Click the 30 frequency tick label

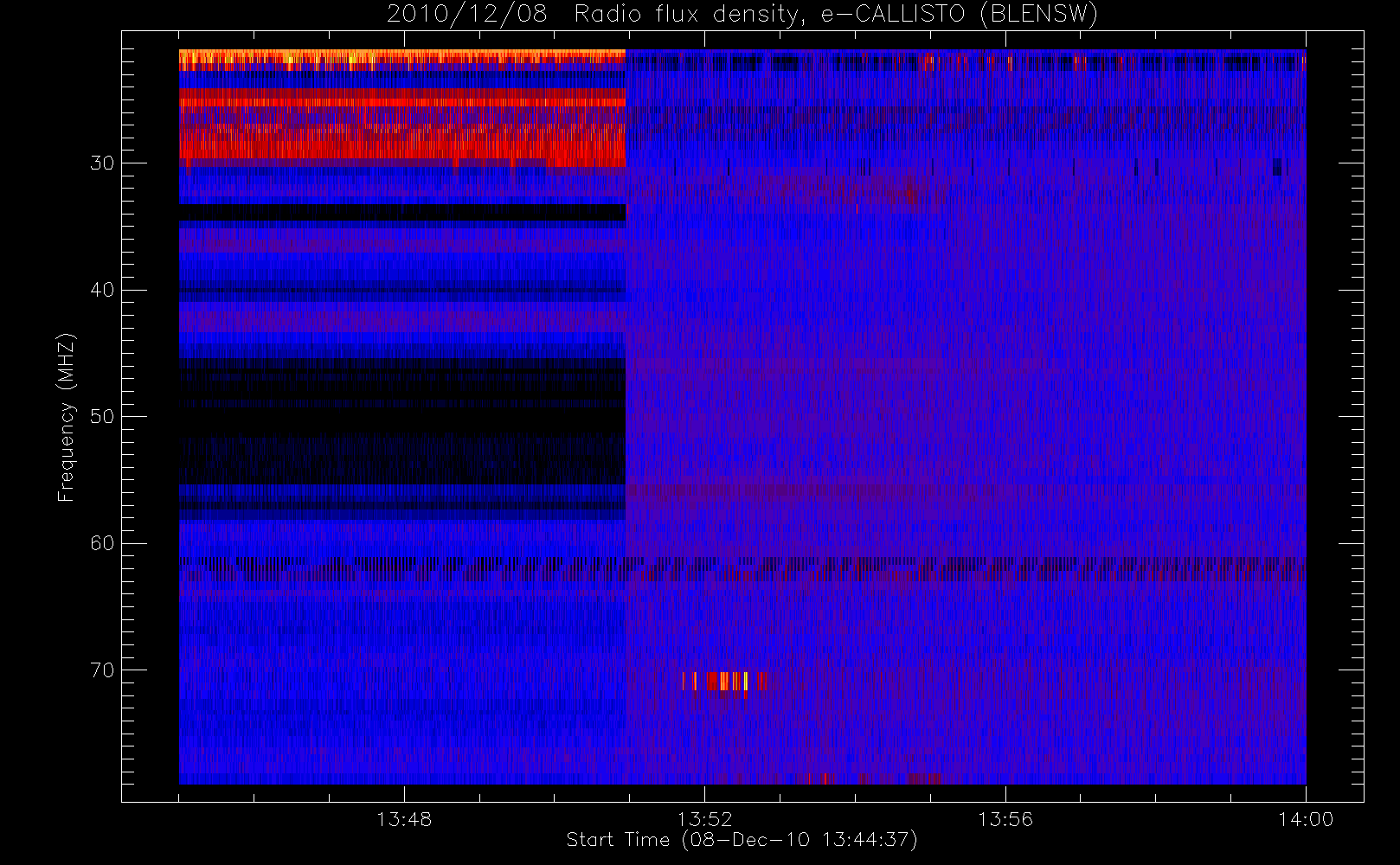coord(102,163)
